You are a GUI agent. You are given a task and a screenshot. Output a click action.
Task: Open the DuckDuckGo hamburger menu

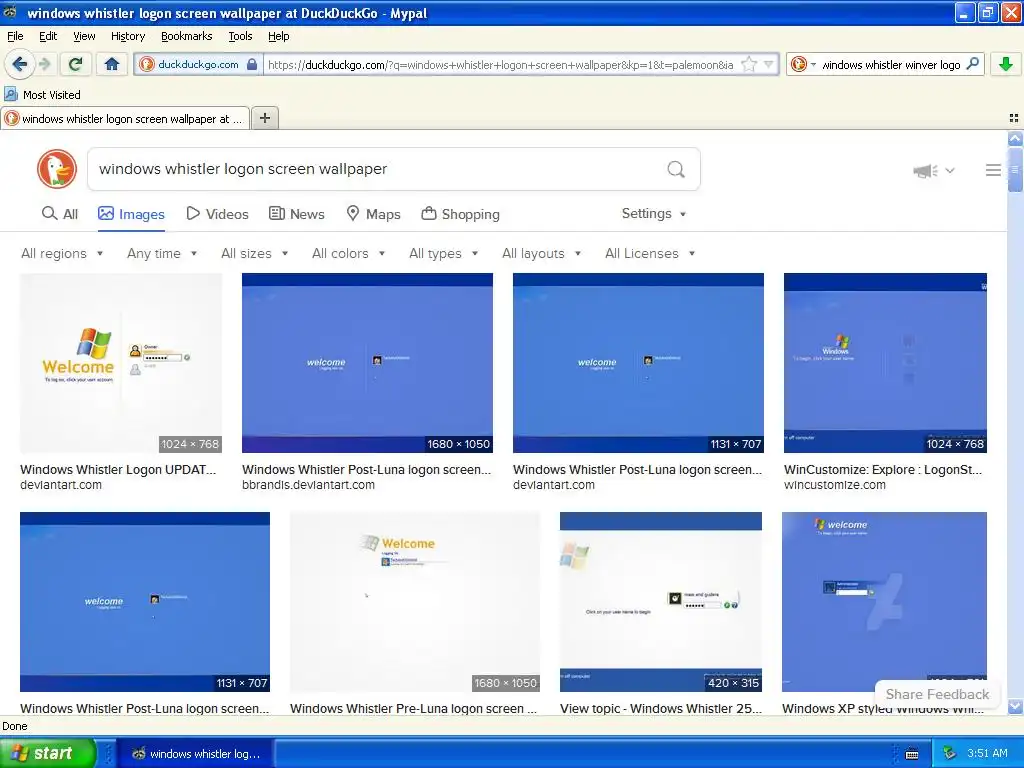click(993, 170)
